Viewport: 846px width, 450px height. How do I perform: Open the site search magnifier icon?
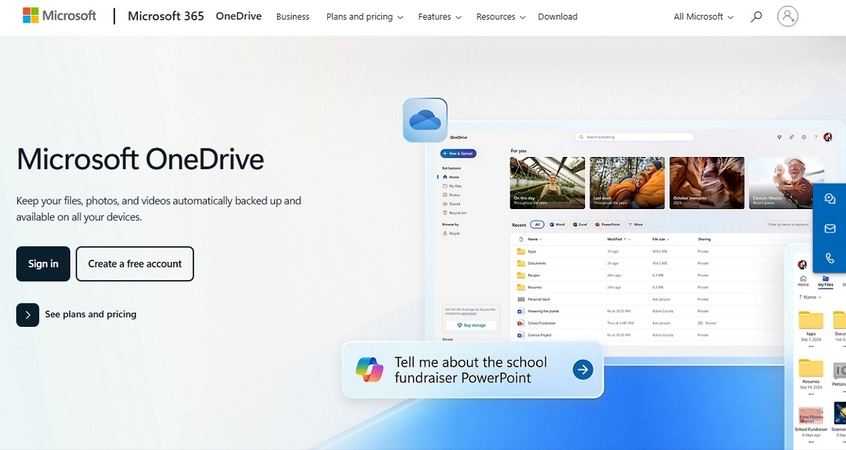coord(756,17)
